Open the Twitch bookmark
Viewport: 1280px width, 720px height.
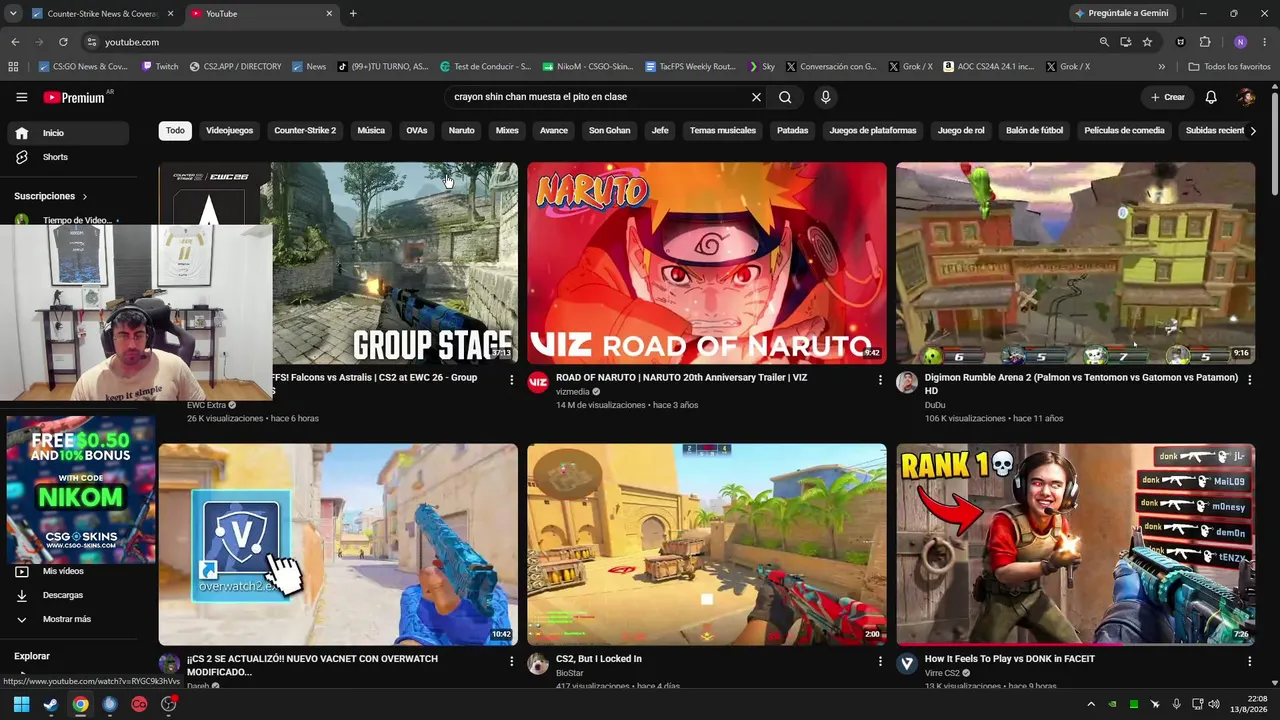tap(160, 67)
